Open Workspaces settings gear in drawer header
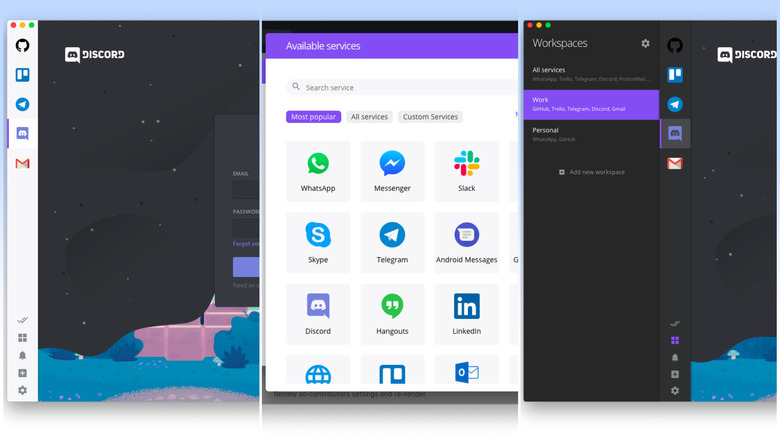Image resolution: width=780 pixels, height=438 pixels. point(645,43)
